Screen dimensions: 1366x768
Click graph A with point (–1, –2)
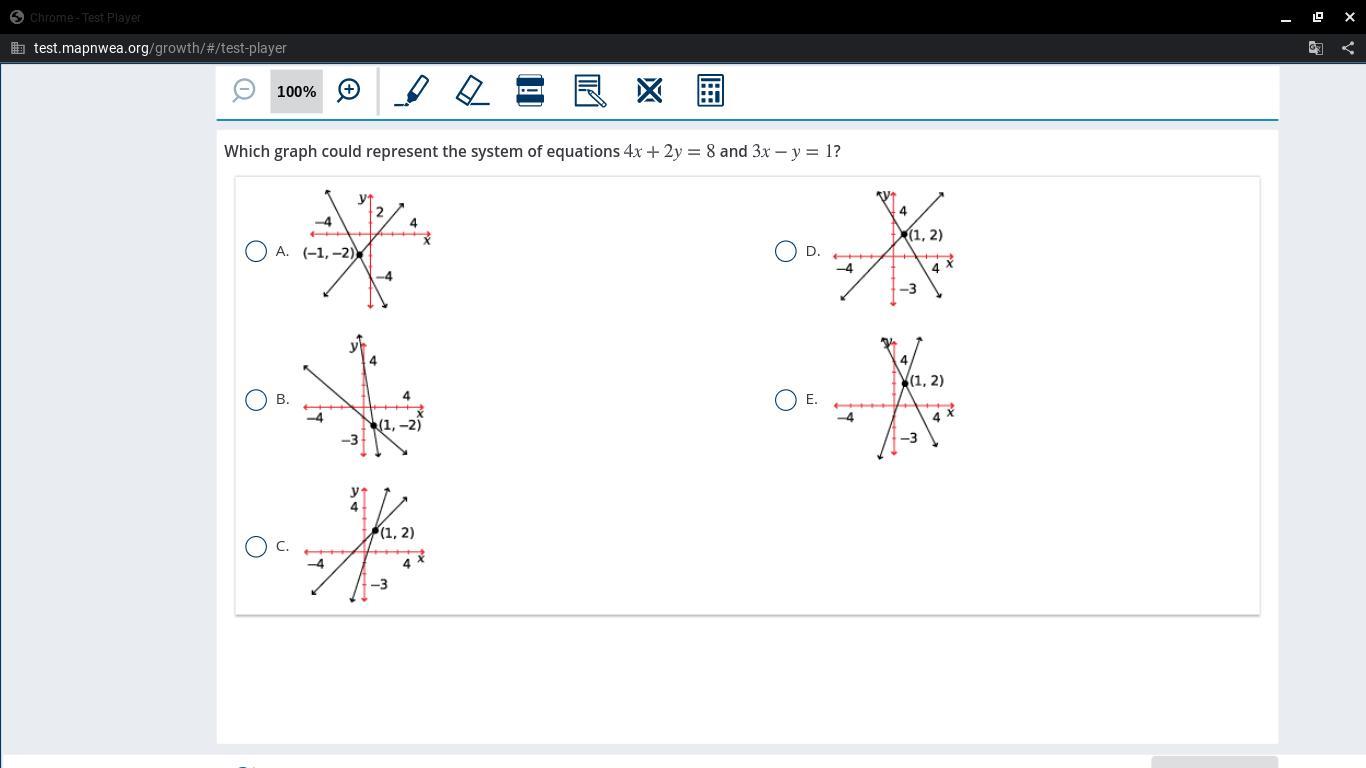tap(367, 248)
